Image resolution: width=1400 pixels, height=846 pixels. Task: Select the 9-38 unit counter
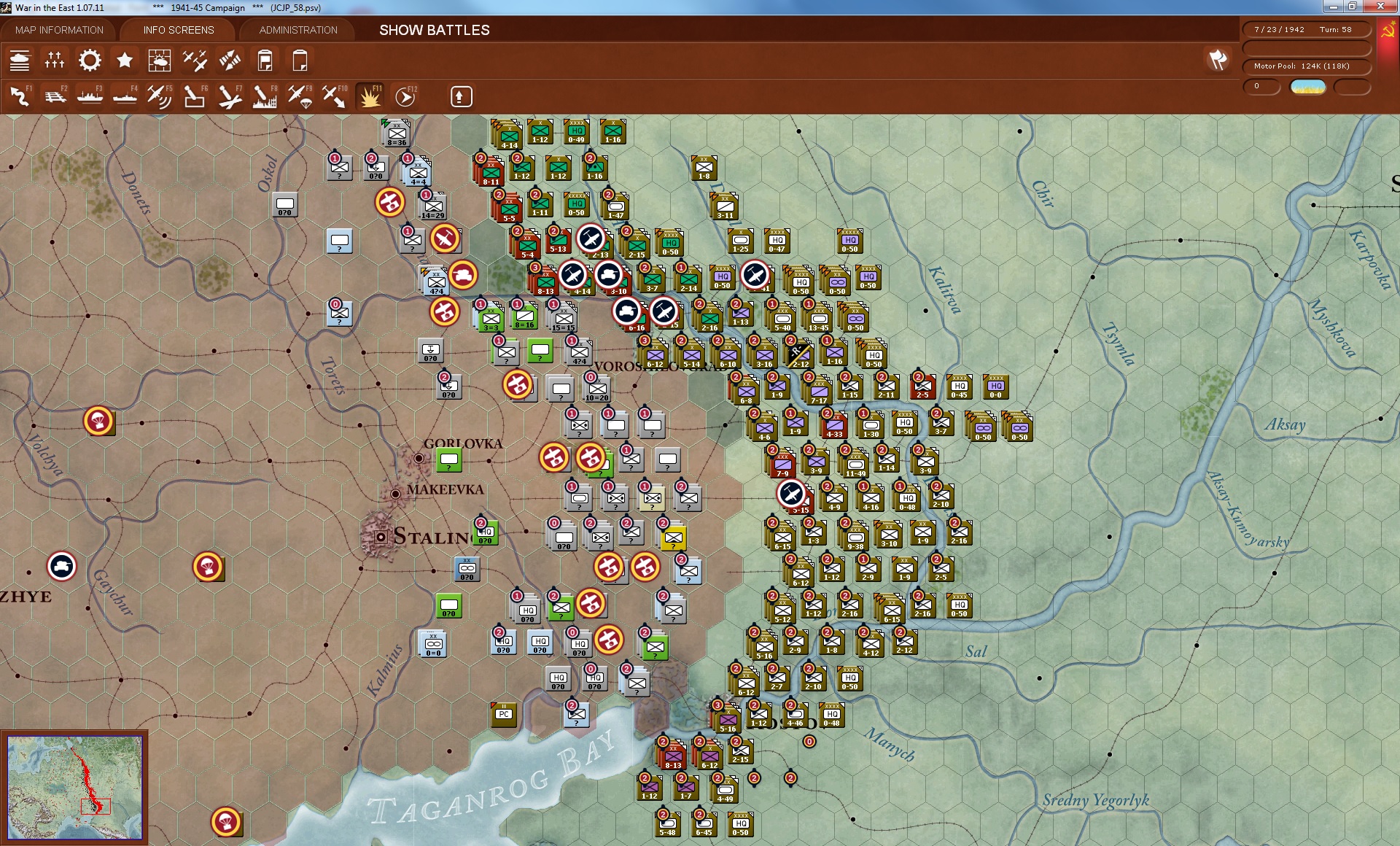(855, 538)
